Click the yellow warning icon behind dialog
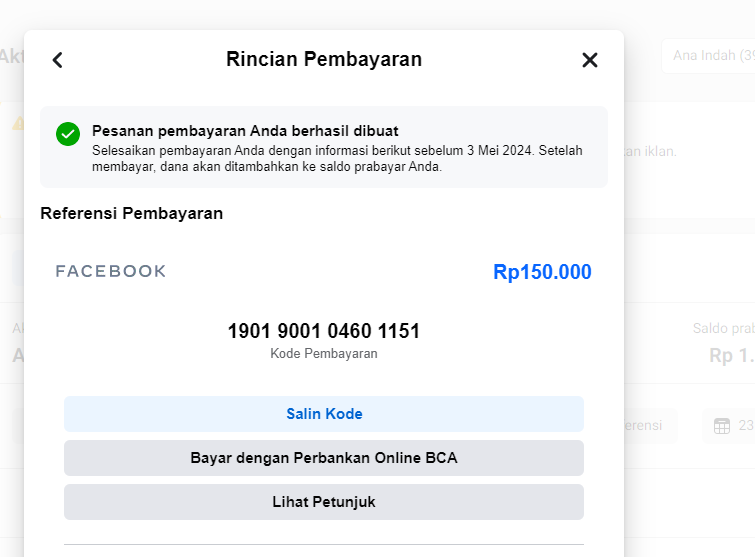Image resolution: width=755 pixels, height=557 pixels. pyautogui.click(x=18, y=123)
